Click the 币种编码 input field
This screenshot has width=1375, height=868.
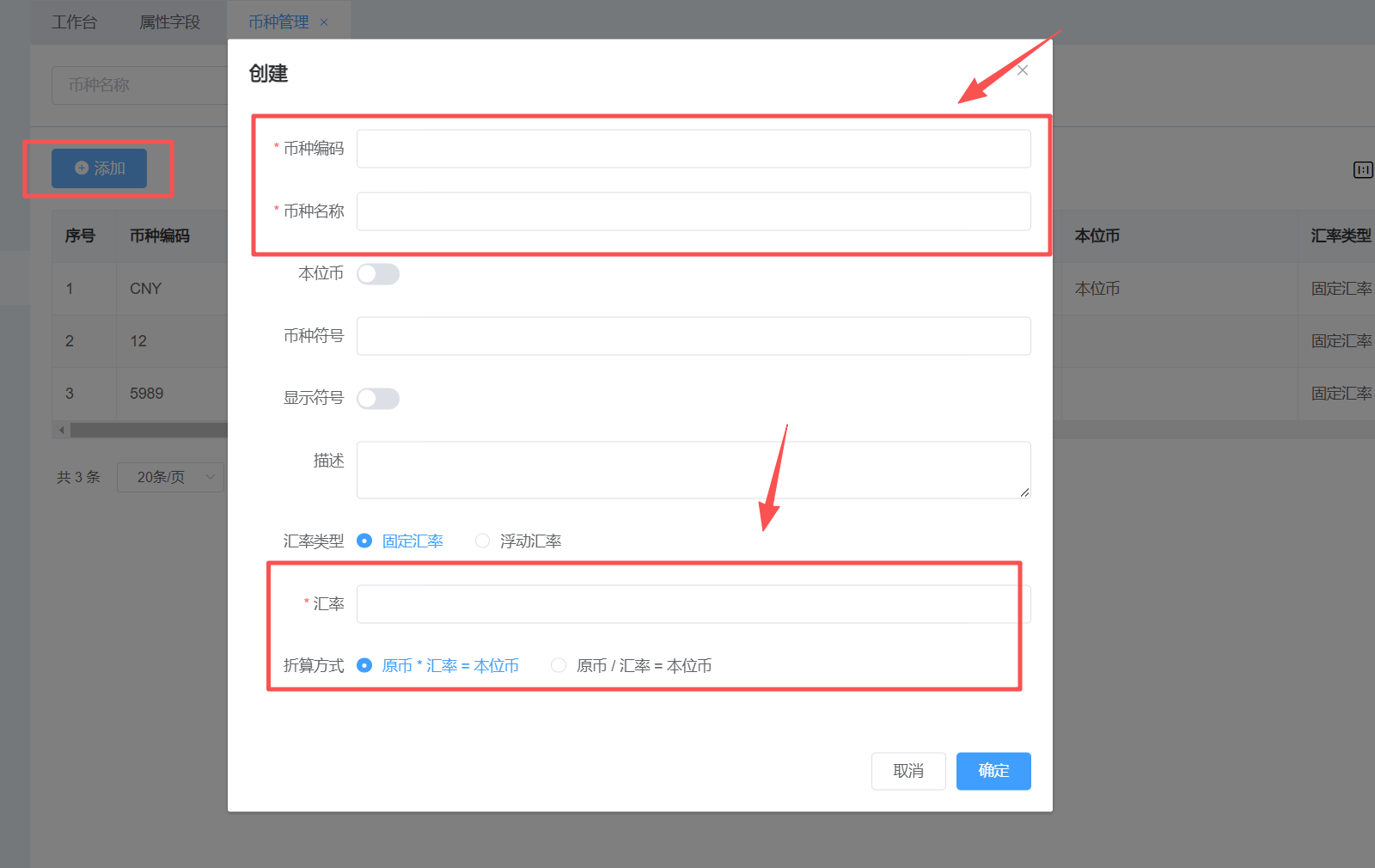[x=693, y=149]
